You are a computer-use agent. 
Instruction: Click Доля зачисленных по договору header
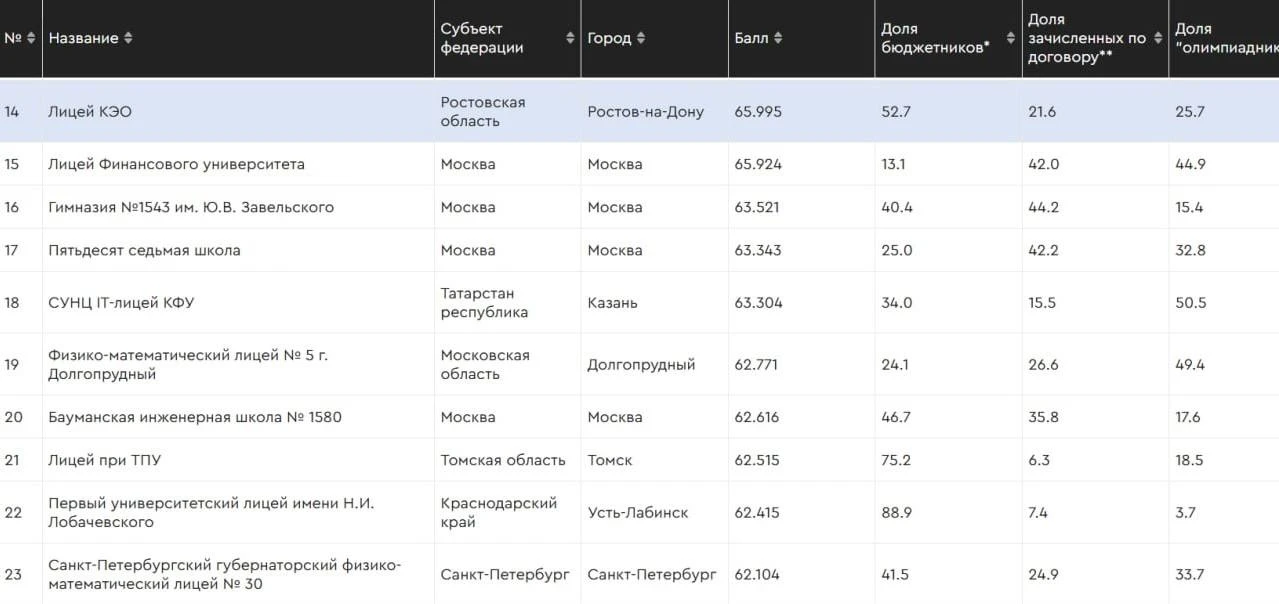[x=1087, y=38]
